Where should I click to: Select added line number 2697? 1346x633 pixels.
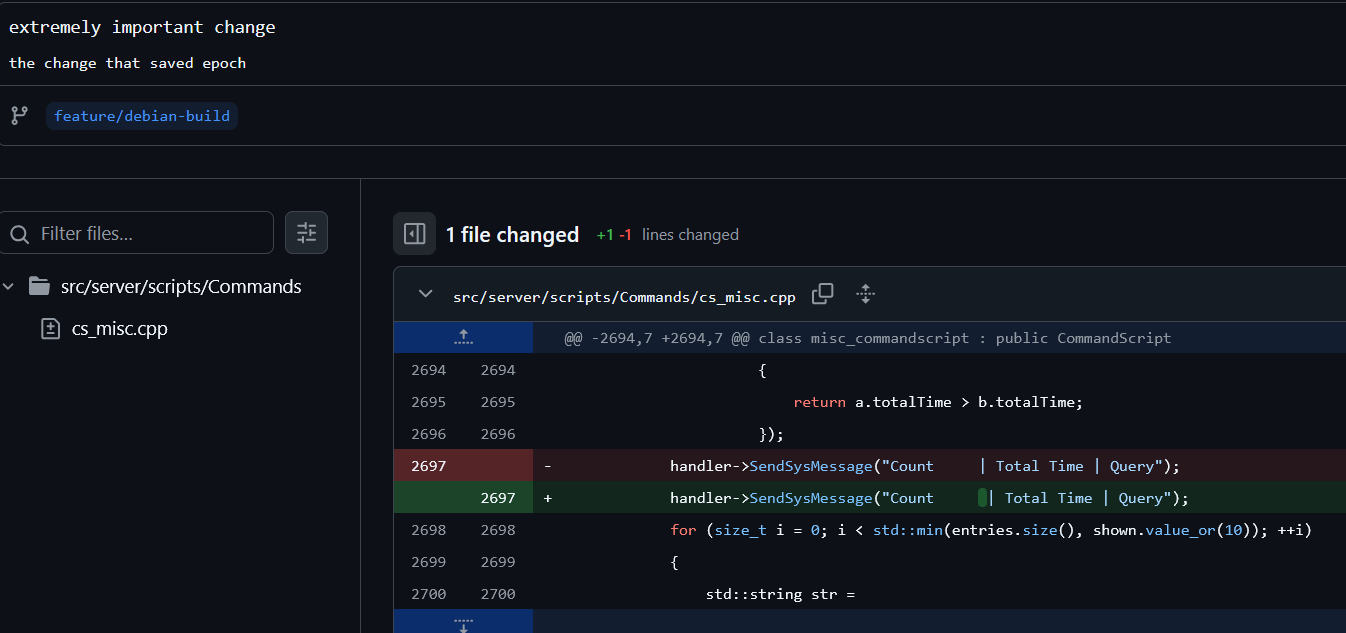pyautogui.click(x=498, y=498)
